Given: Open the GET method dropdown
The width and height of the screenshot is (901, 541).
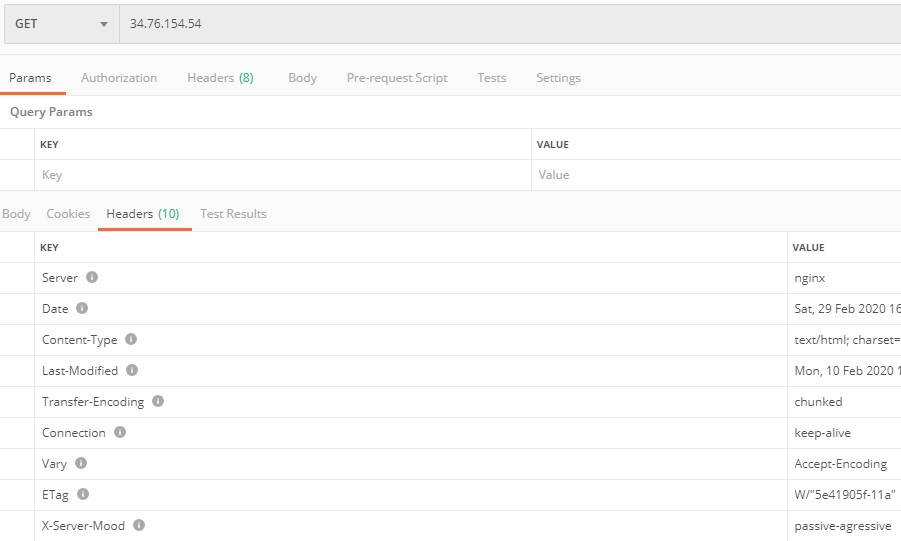Looking at the screenshot, I should click(61, 24).
